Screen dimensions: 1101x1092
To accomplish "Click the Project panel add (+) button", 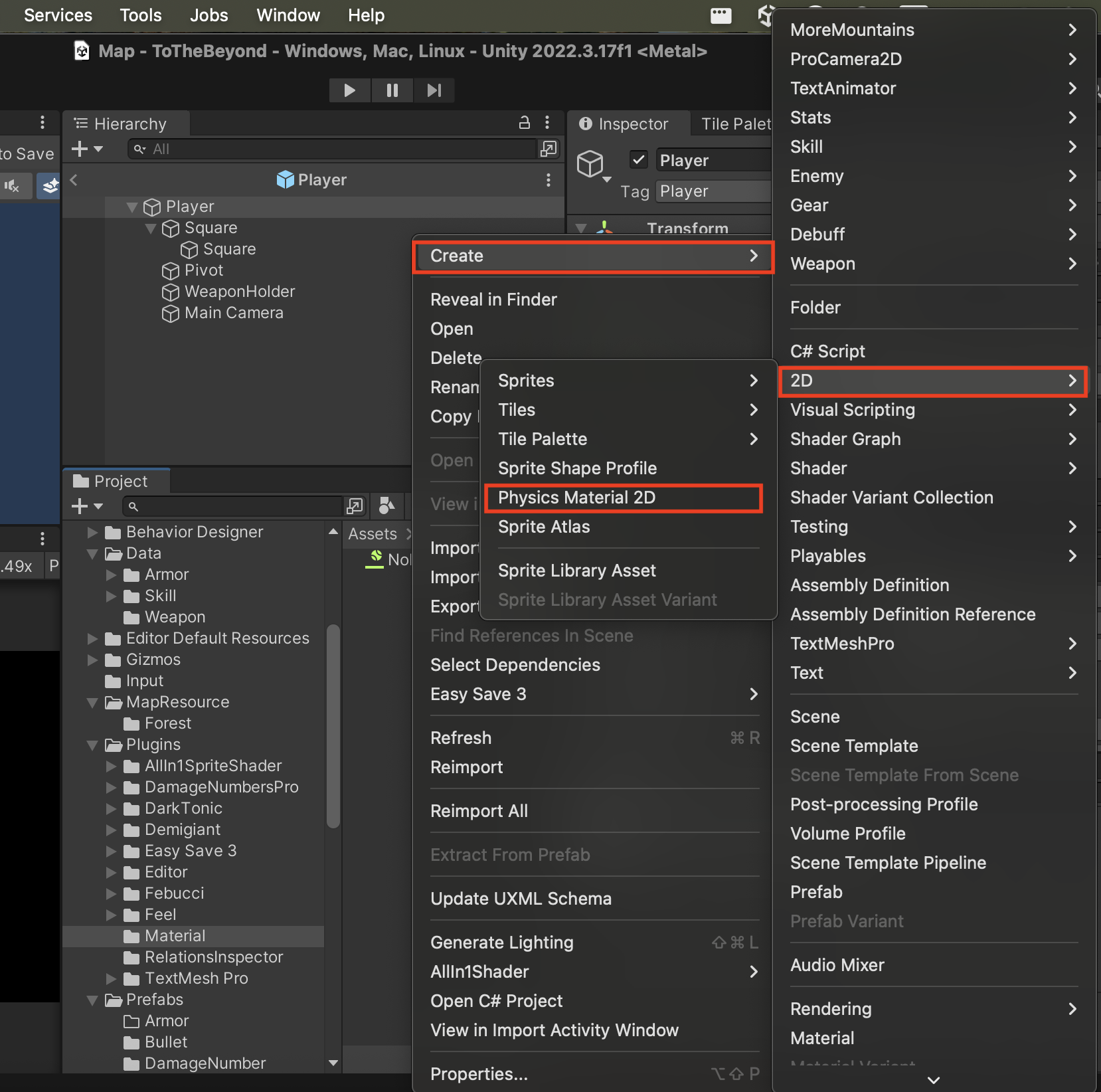I will coord(87,506).
